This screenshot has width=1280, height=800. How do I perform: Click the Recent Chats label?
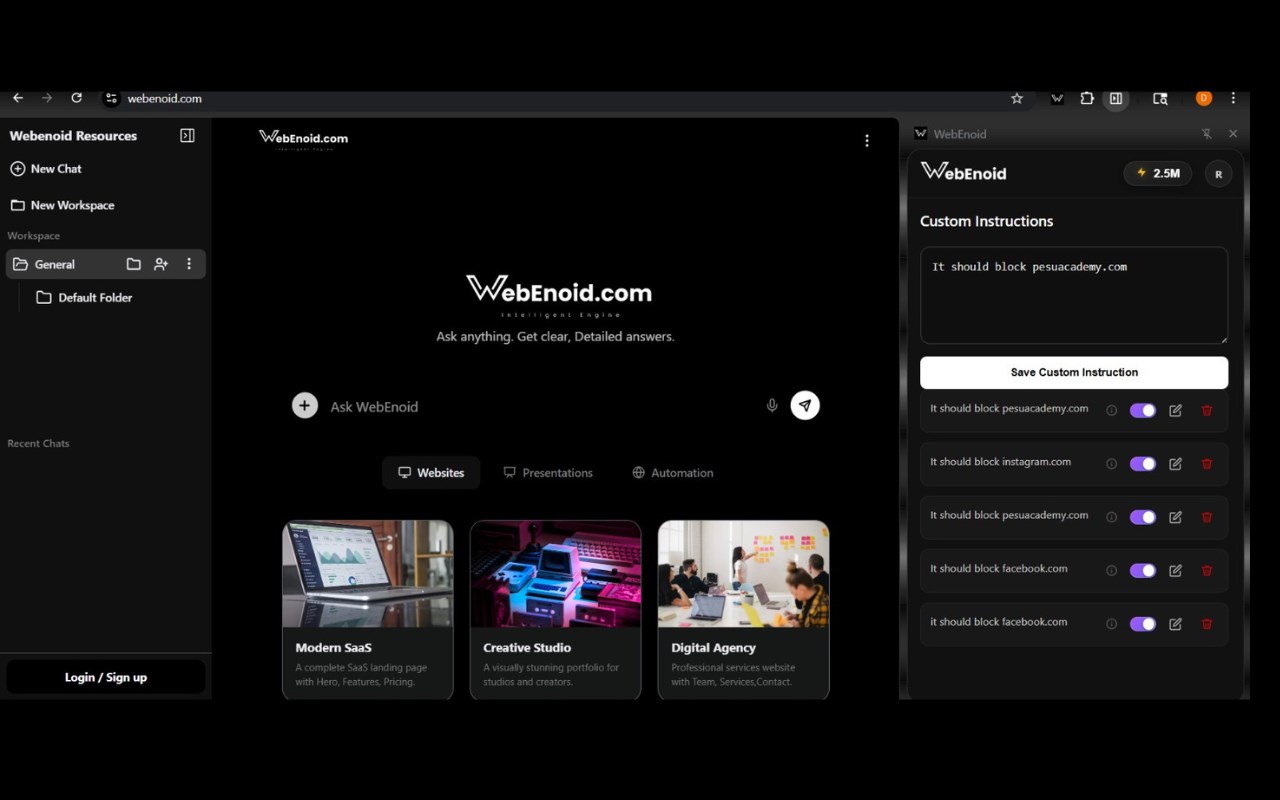38,443
